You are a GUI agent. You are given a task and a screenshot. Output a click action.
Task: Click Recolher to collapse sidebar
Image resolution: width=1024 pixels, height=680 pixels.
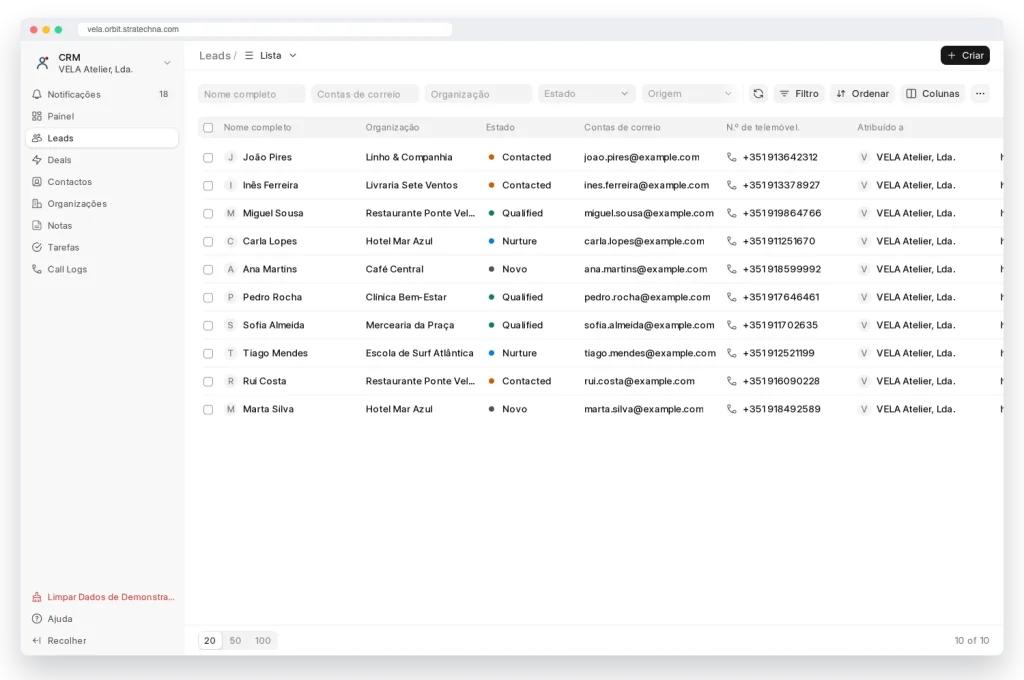(x=101, y=641)
